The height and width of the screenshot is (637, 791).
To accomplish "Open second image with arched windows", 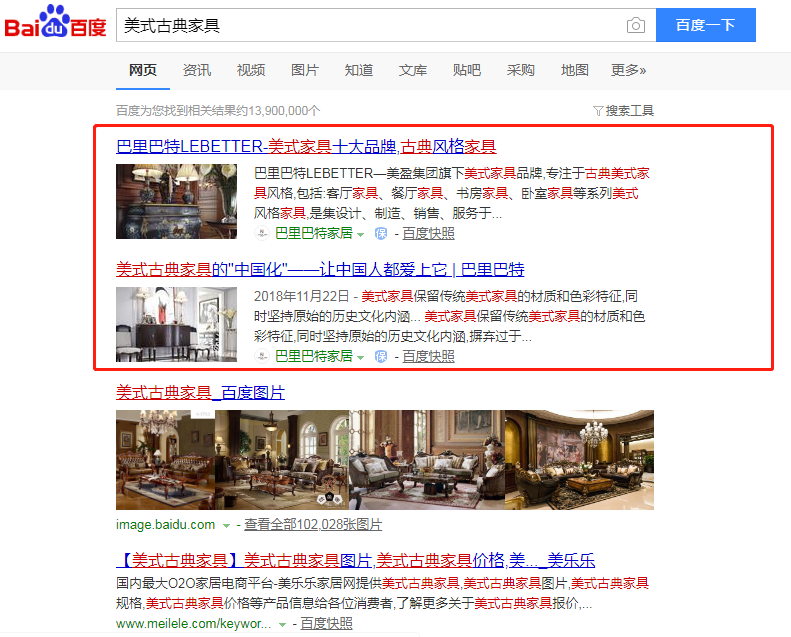I will coord(282,460).
